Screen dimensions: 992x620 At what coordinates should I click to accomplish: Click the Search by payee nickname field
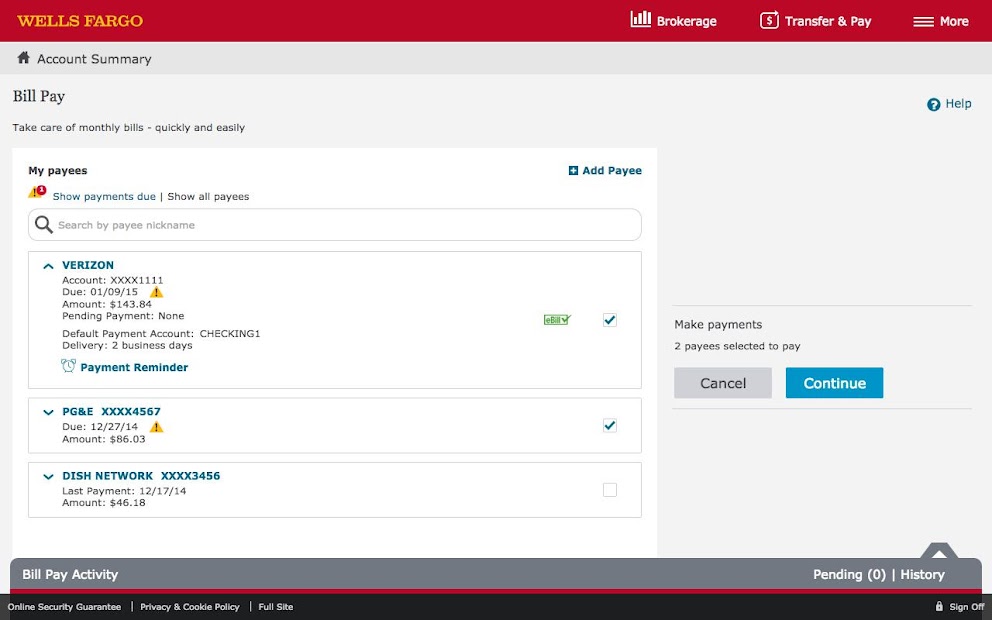335,225
